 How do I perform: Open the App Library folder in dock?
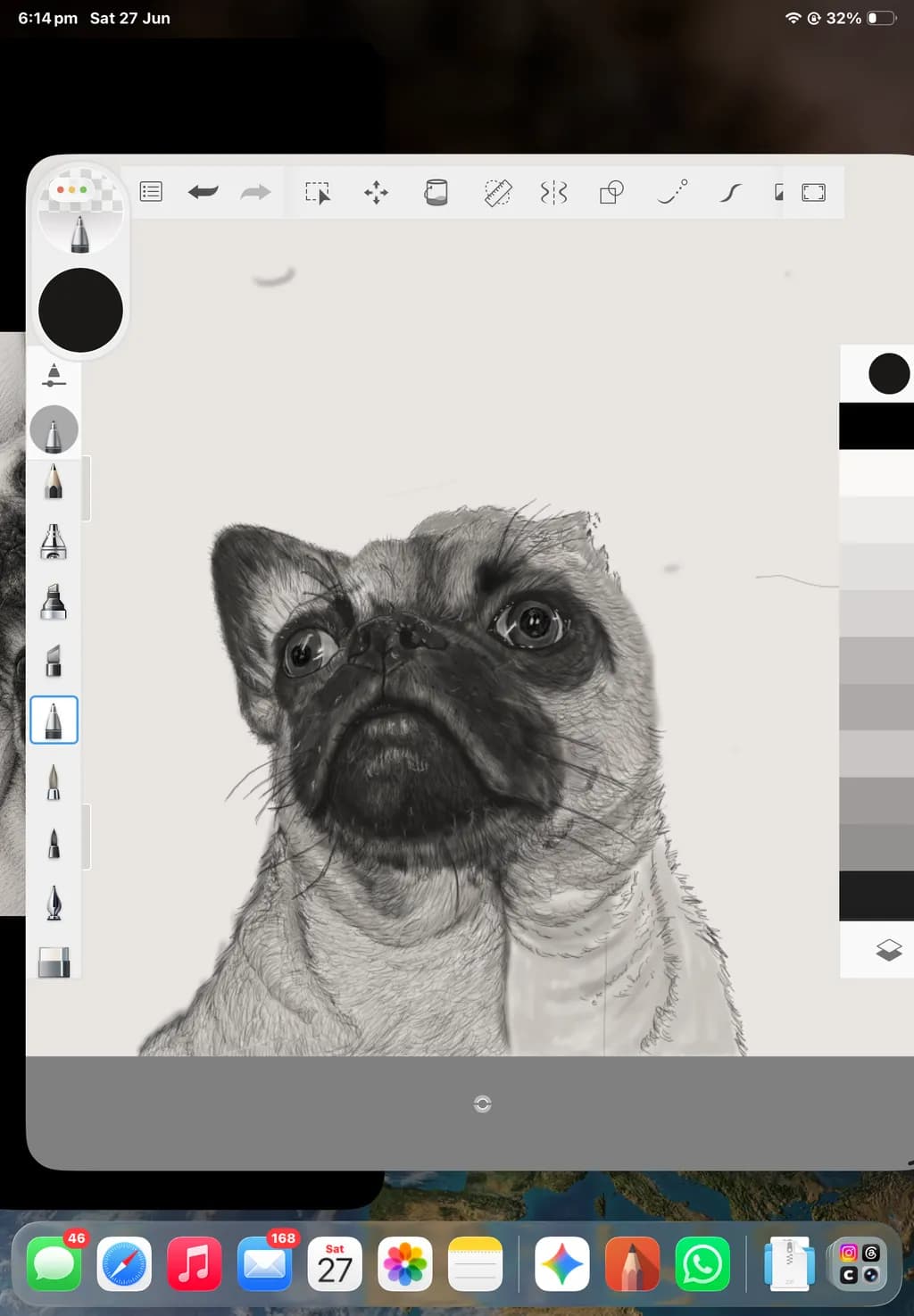point(859,1264)
